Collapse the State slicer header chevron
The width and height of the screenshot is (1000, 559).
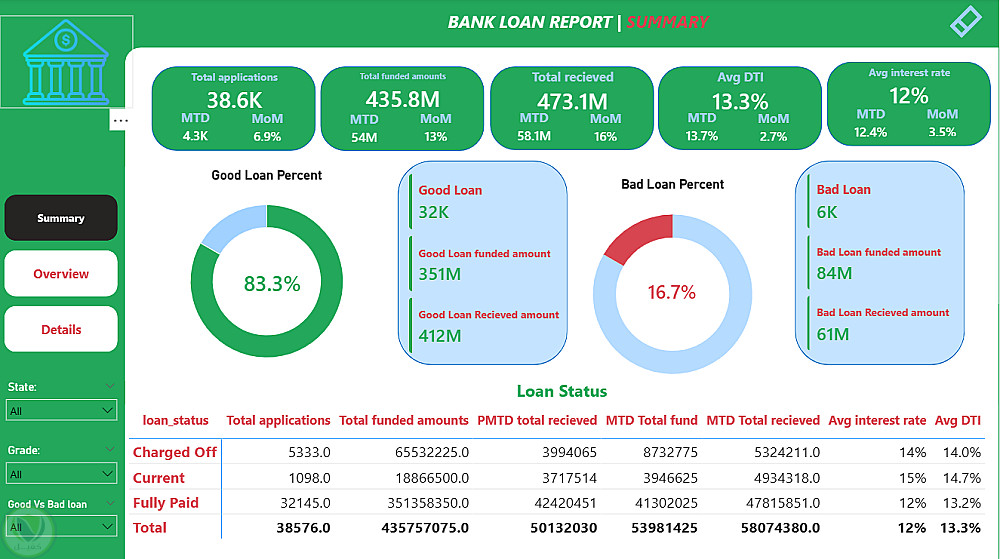point(110,386)
